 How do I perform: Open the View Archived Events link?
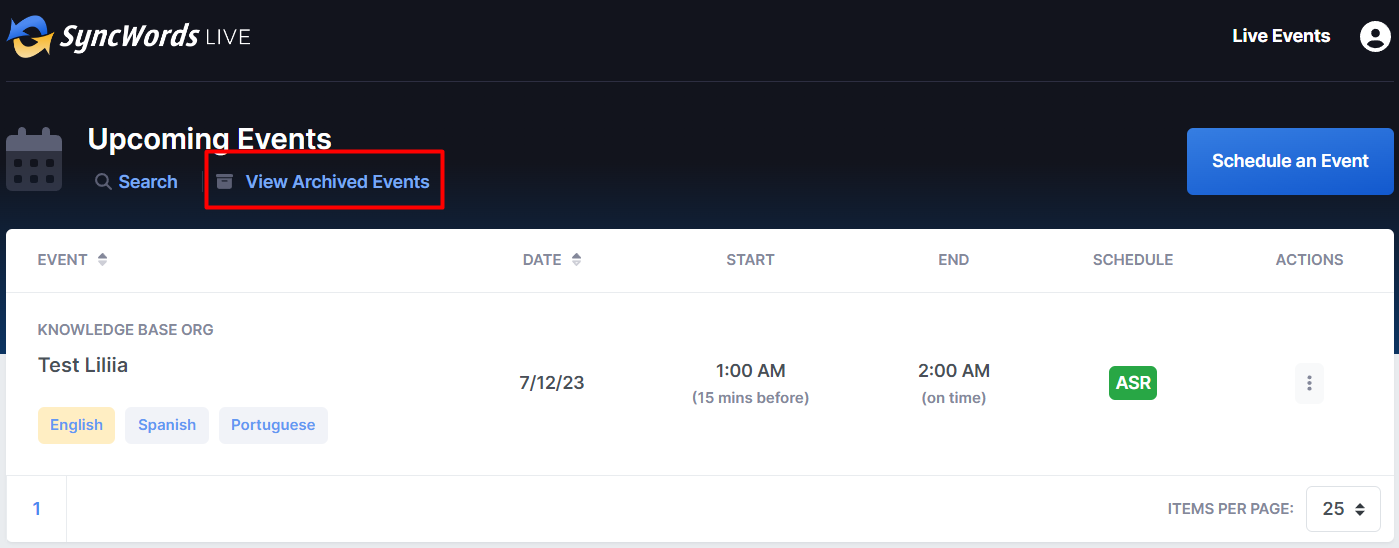pos(337,182)
